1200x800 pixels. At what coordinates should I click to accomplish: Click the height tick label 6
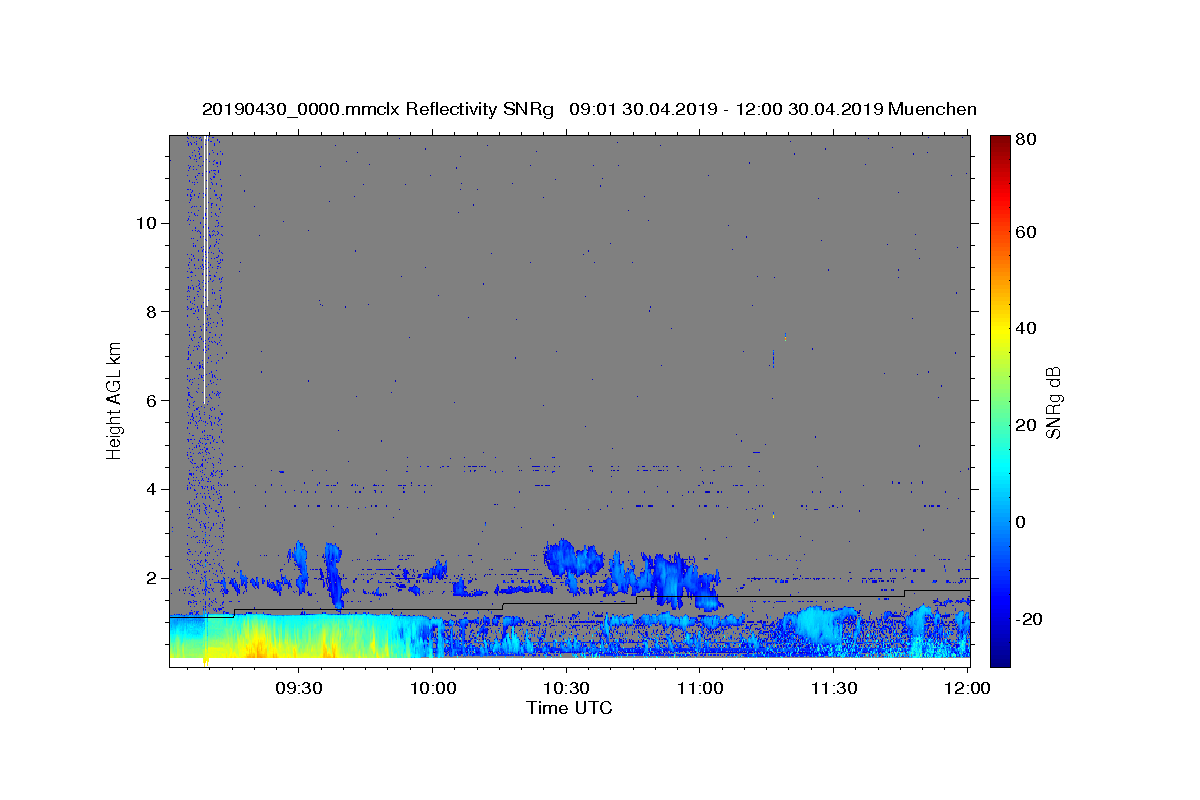click(153, 400)
